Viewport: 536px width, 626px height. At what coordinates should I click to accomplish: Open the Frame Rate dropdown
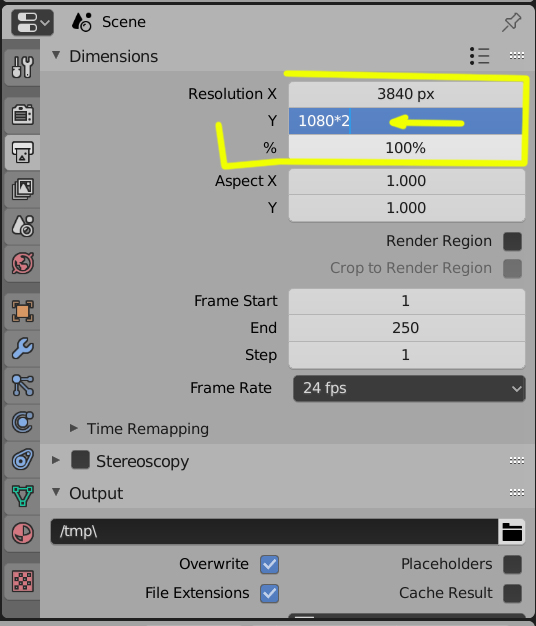pyautogui.click(x=409, y=388)
